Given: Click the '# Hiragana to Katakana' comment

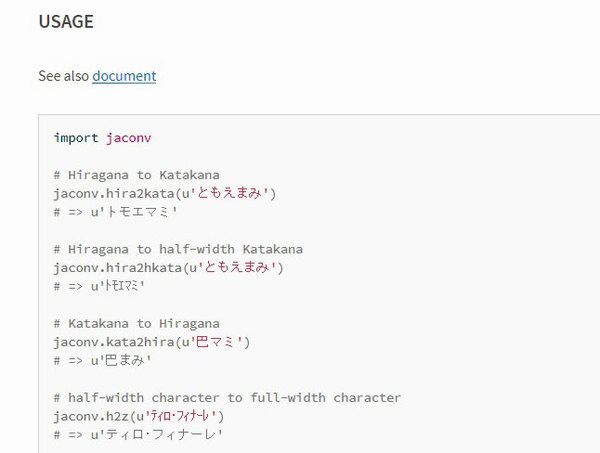Looking at the screenshot, I should pos(137,175).
